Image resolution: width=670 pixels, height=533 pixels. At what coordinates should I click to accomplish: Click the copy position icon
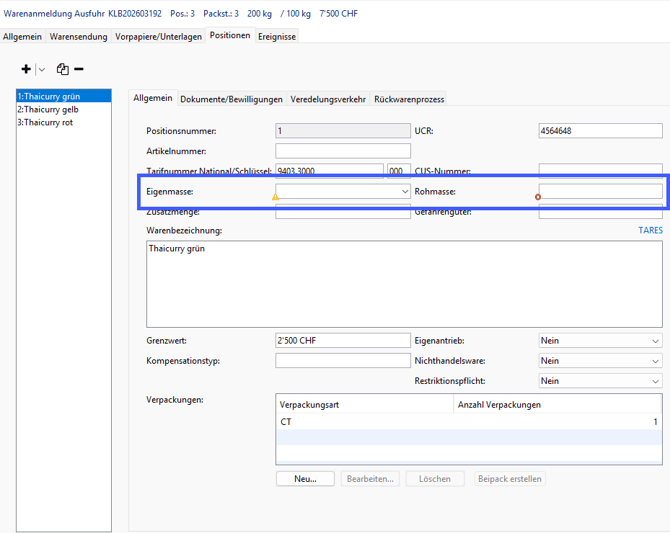pos(62,69)
